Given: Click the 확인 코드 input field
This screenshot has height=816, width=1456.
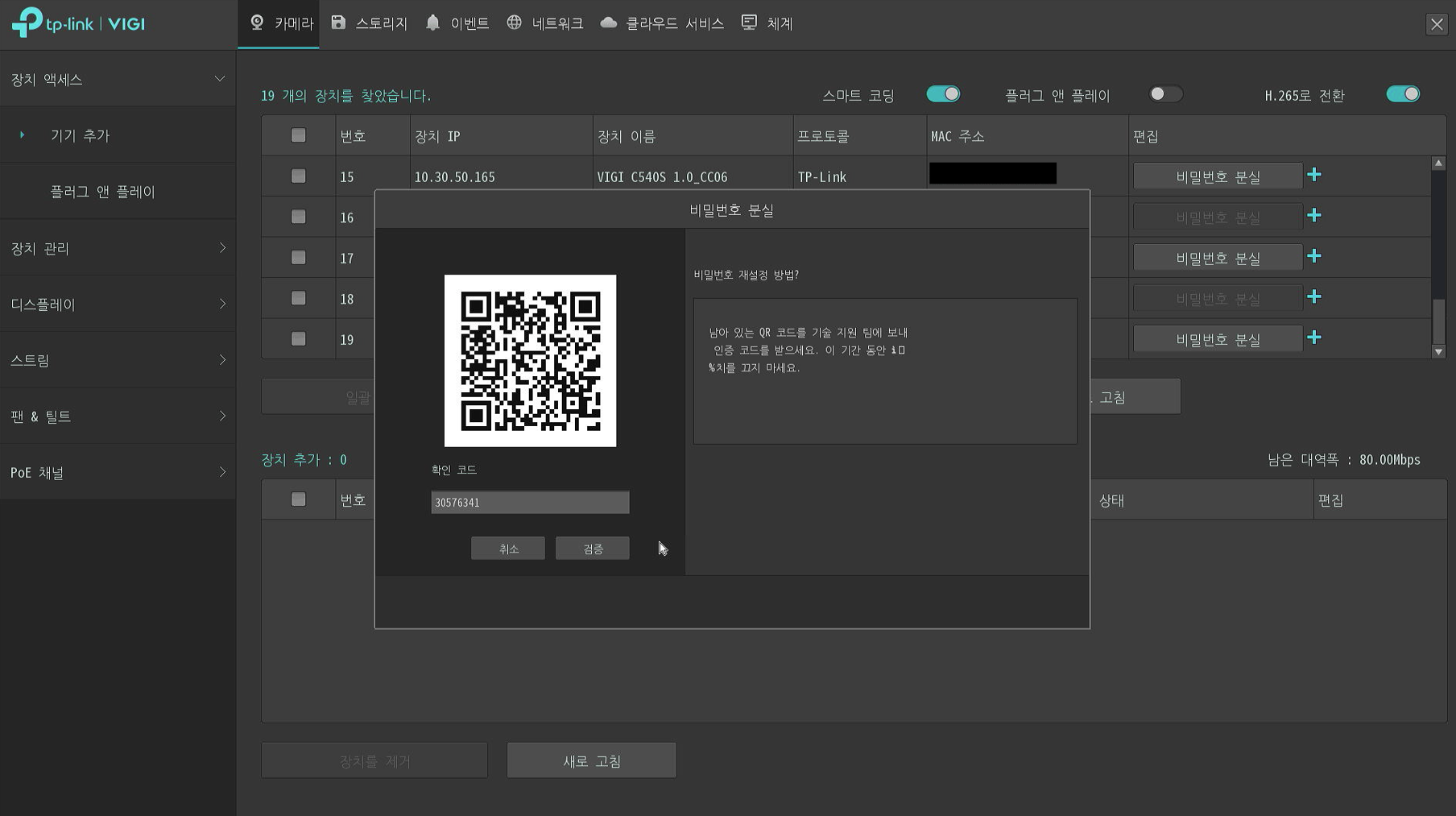Looking at the screenshot, I should (530, 502).
